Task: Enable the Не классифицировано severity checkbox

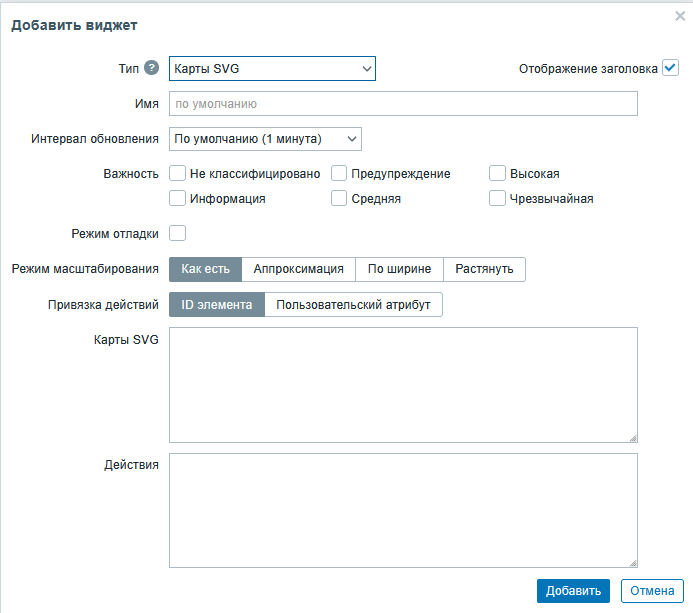Action: click(x=178, y=173)
